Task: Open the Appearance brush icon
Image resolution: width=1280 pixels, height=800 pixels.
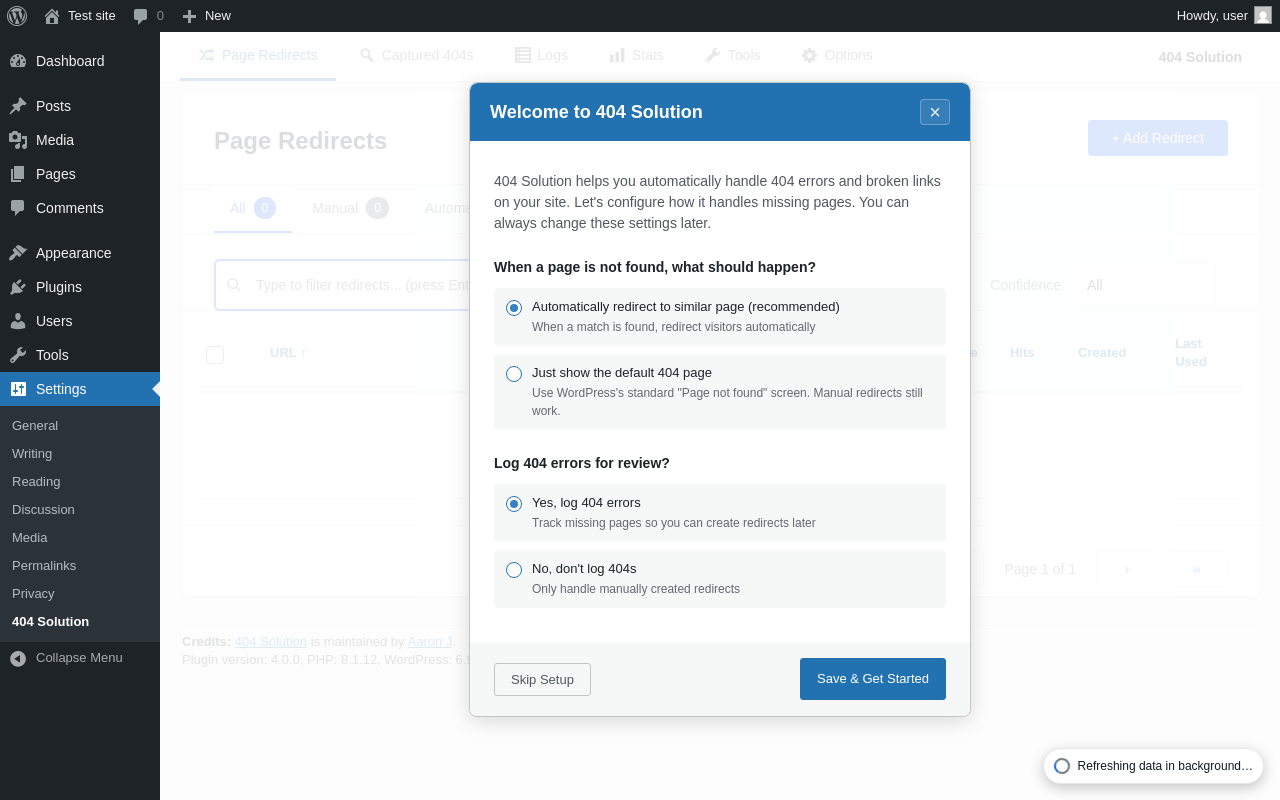Action: pos(18,253)
